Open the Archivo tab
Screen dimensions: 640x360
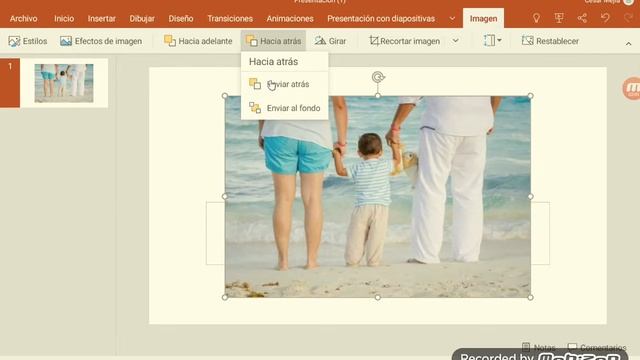pyautogui.click(x=23, y=18)
